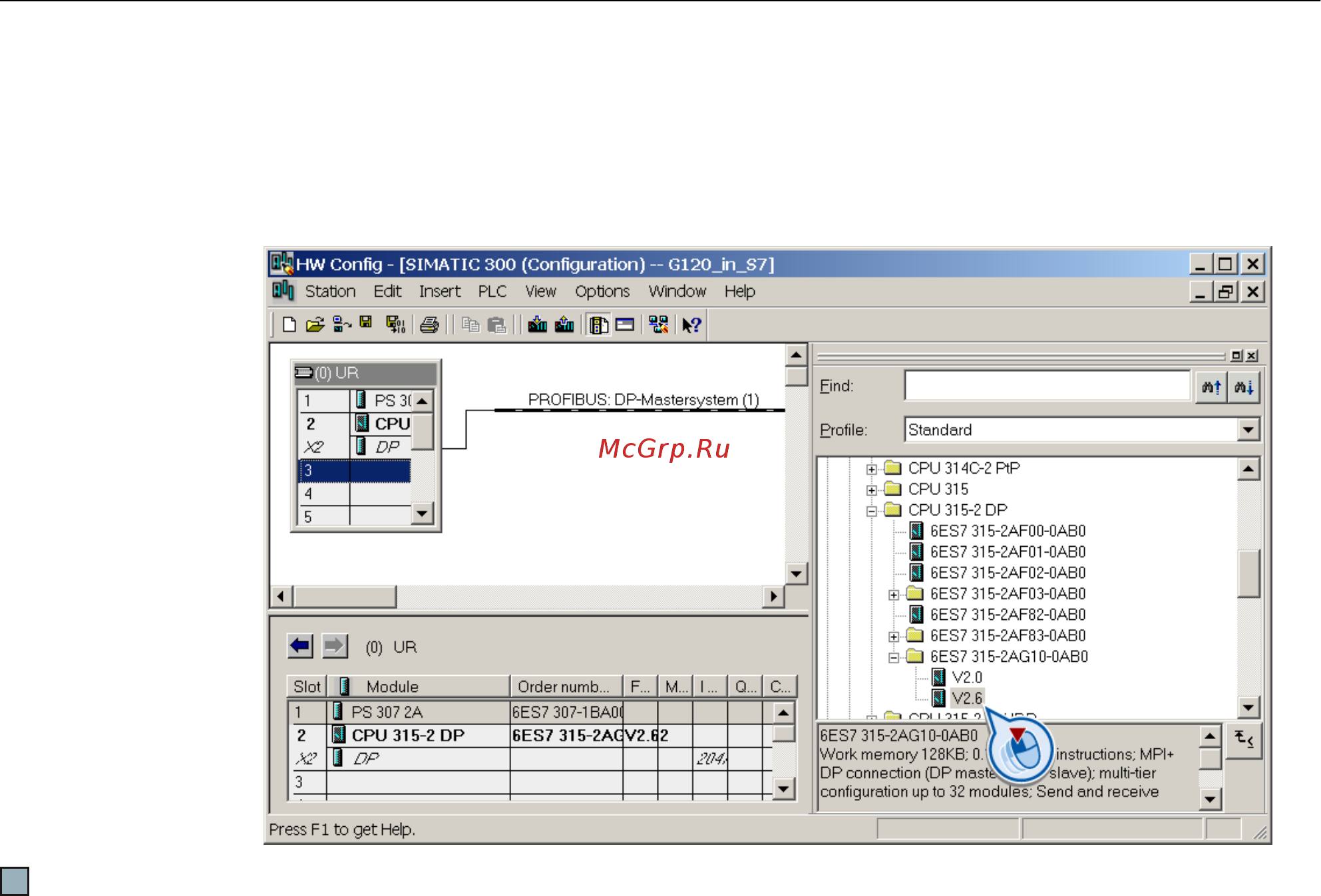Select catalog item 6ES7 315-2AF00-0AB0

pos(1008,531)
